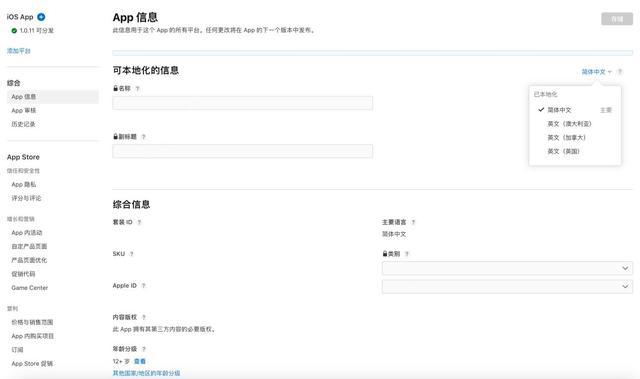Open the 简体中文 localization dropdown
640x379 pixels.
[596, 72]
